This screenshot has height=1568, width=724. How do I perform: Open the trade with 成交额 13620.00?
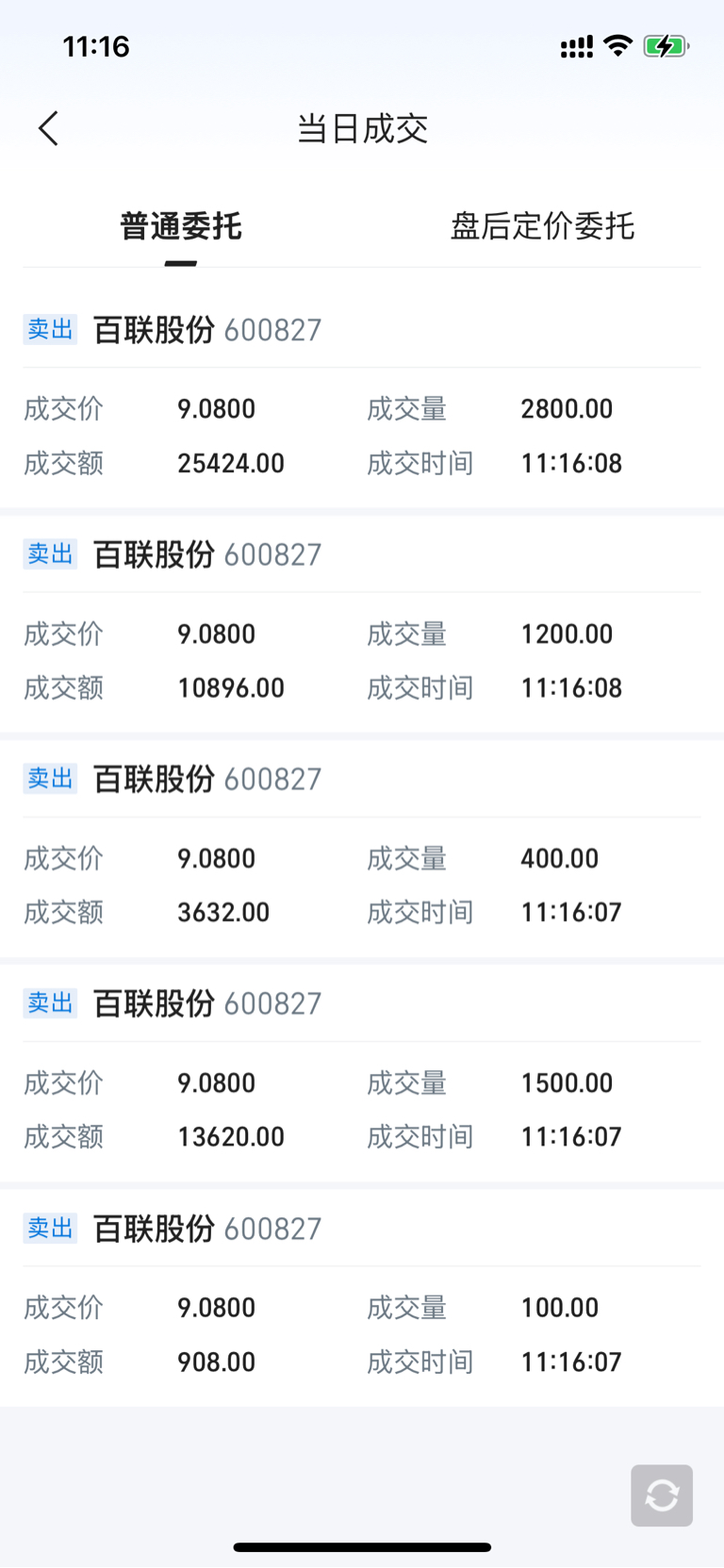(362, 1073)
